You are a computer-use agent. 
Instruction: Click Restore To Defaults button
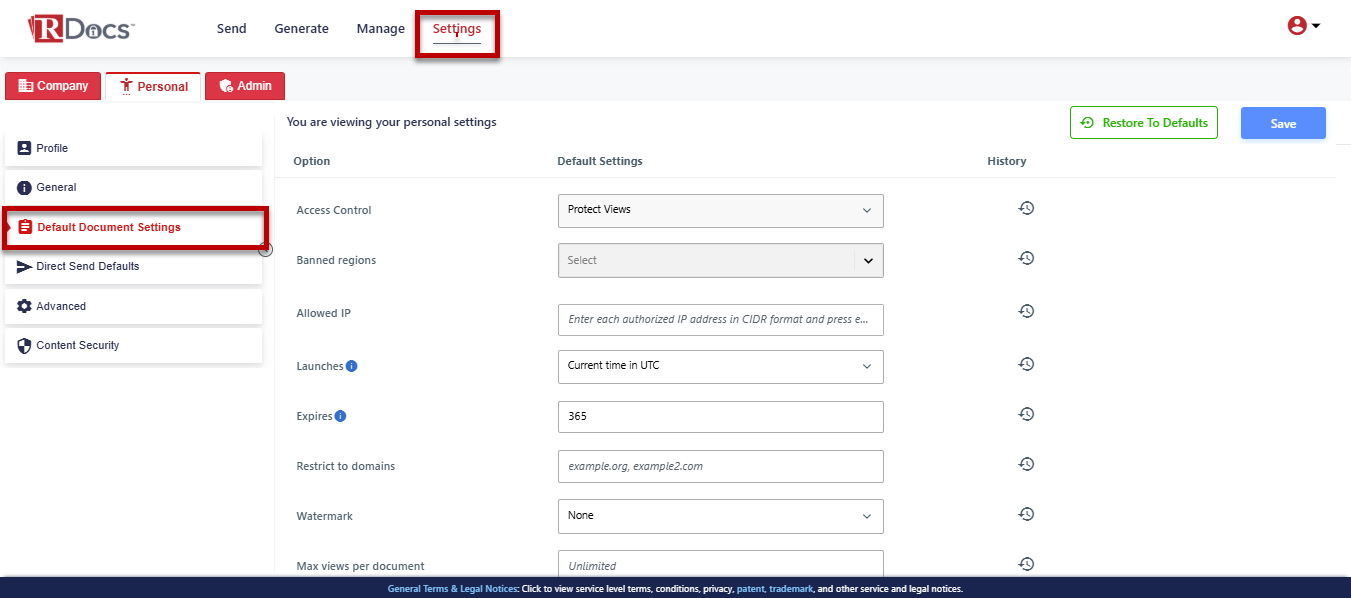(1143, 123)
